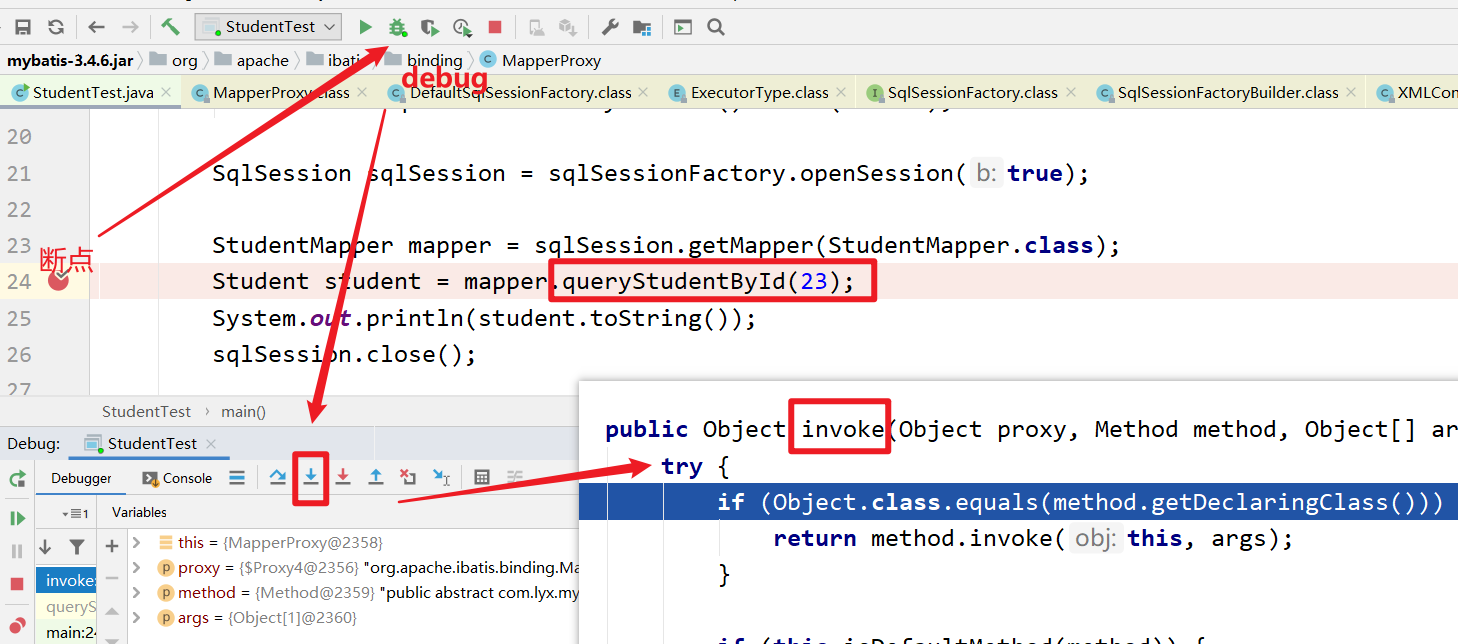The image size is (1458, 644).
Task: Click the Save All disk icon
Action: [x=22, y=27]
